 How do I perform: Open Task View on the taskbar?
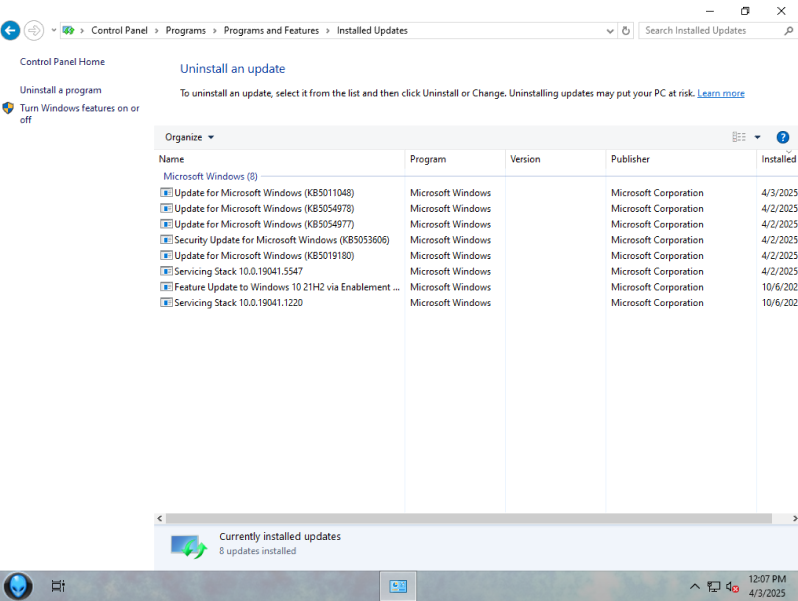58,586
